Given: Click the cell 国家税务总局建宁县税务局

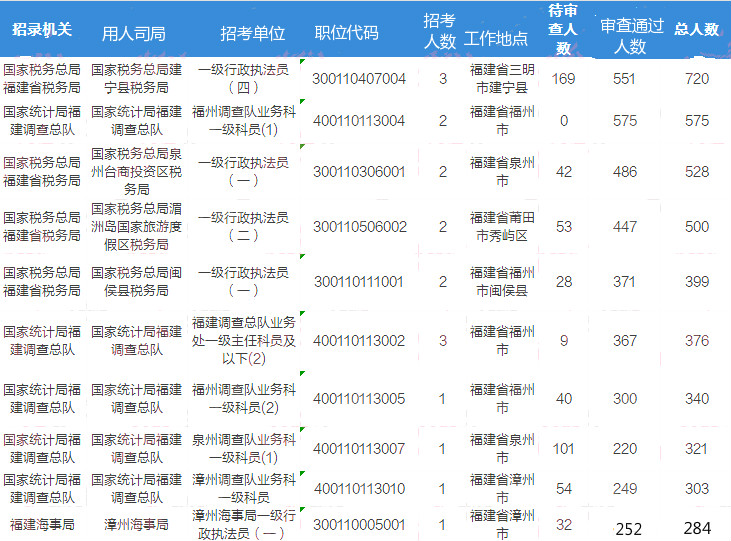Looking at the screenshot, I should click(137, 79).
